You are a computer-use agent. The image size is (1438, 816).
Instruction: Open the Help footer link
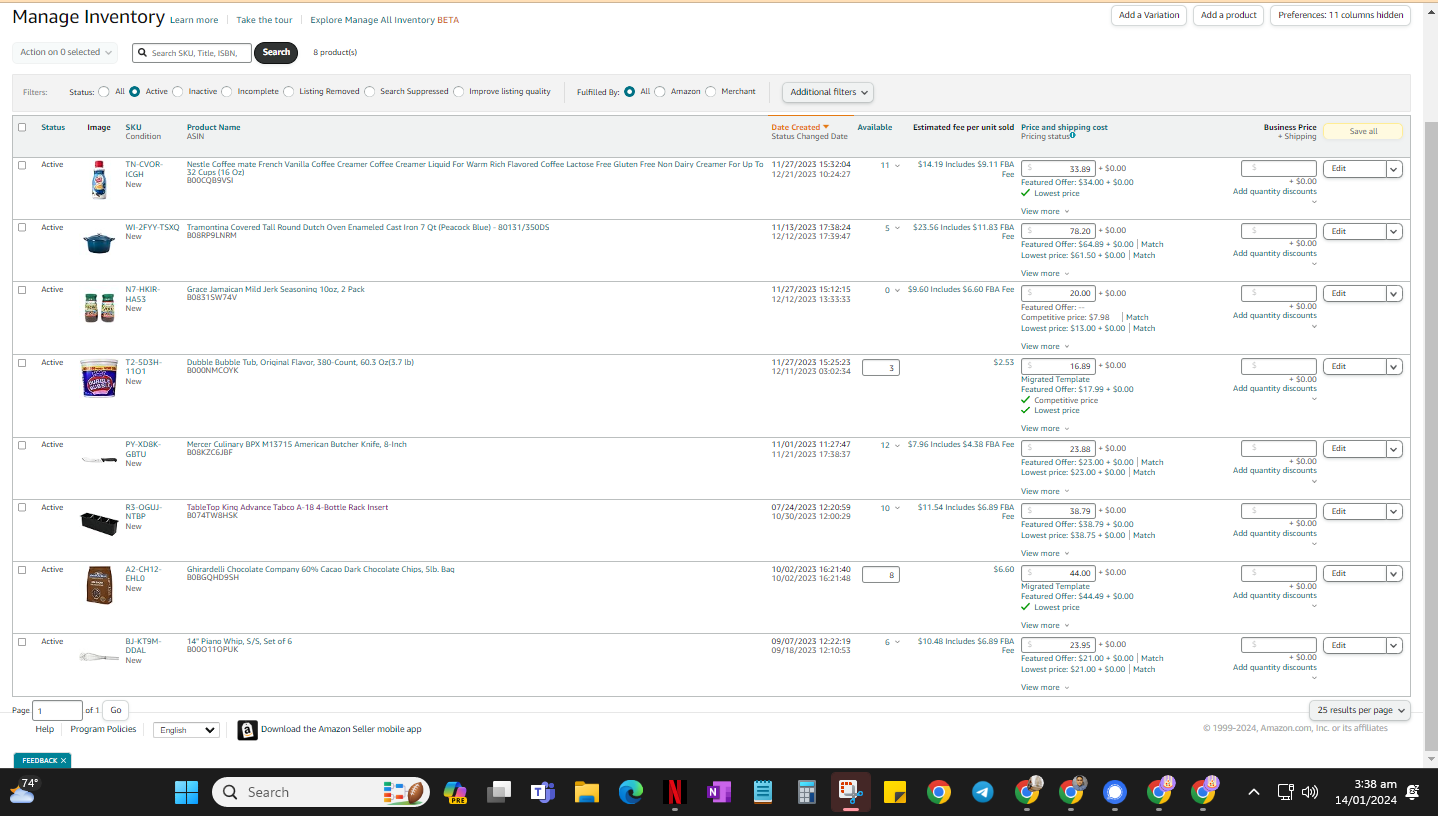click(44, 729)
